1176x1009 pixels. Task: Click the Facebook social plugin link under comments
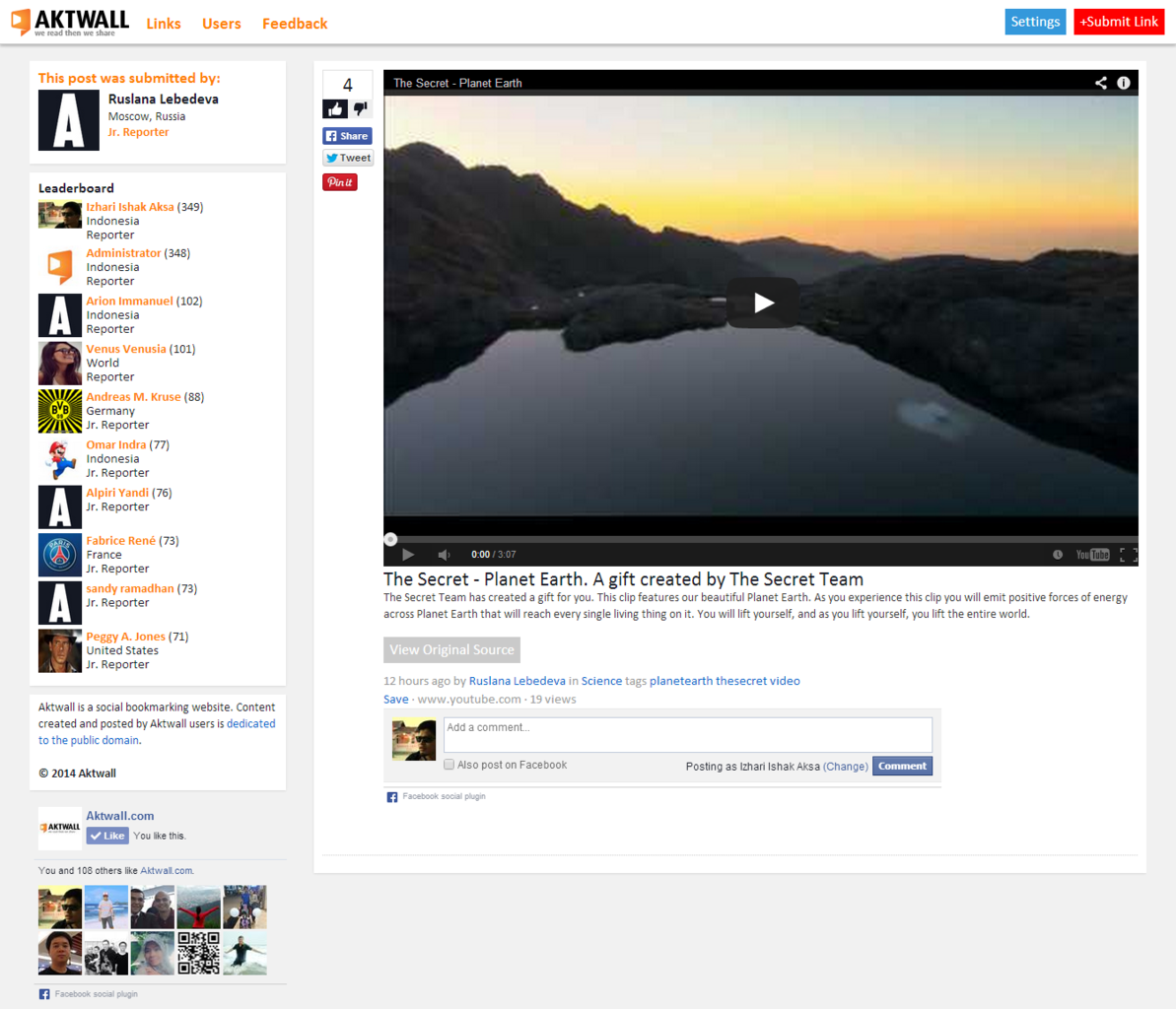click(x=444, y=797)
